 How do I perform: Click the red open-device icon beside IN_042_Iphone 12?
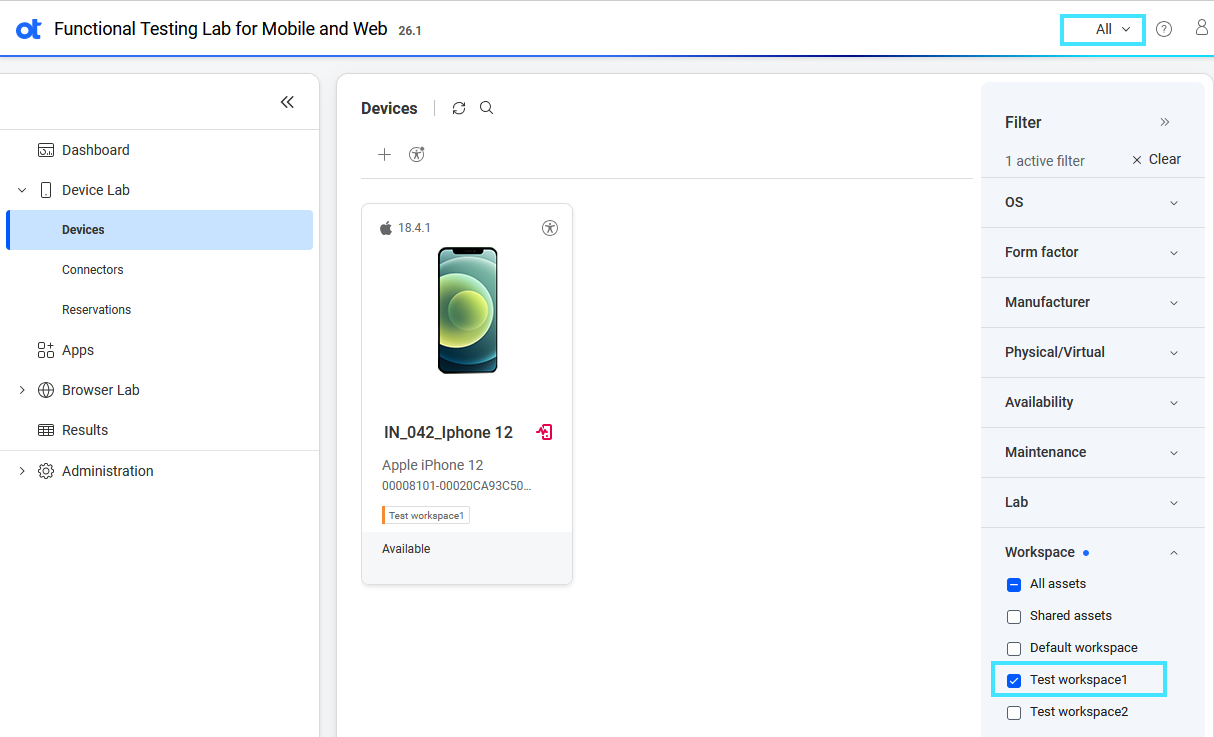pyautogui.click(x=544, y=432)
